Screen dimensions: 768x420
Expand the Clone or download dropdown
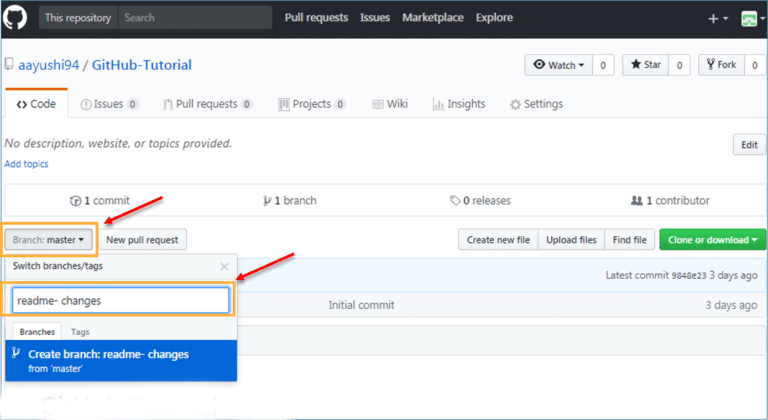(x=713, y=240)
